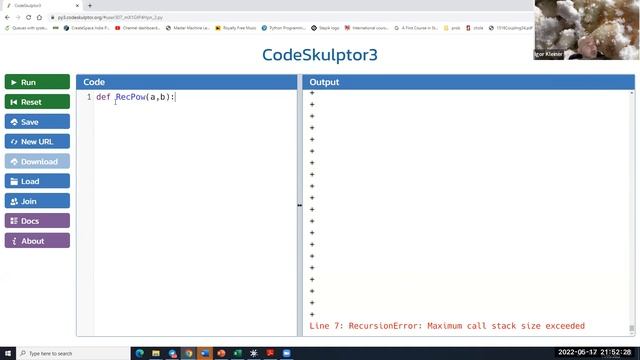Open Zoom from taskbar
Viewport: 640px width, 360px height.
pos(287,353)
